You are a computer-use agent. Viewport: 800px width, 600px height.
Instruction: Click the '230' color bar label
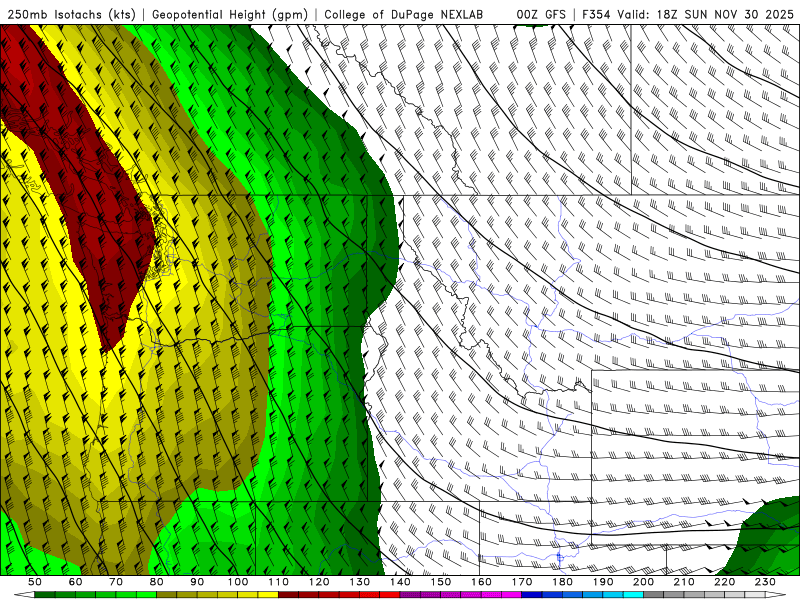coord(765,582)
